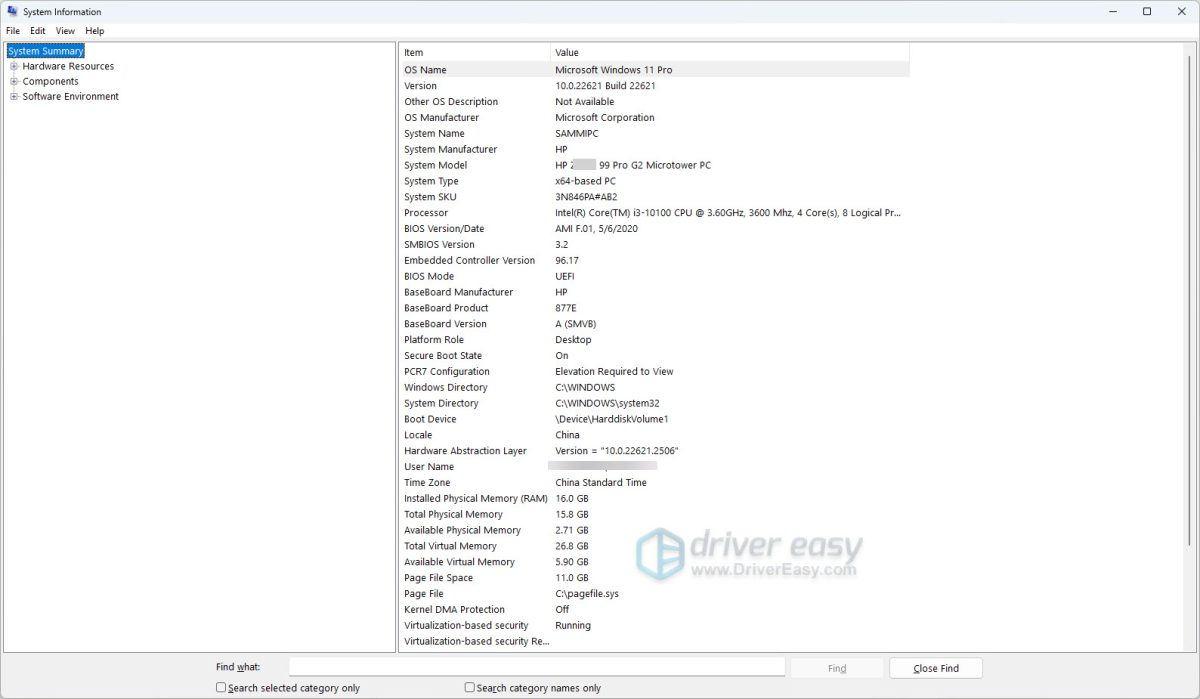
Task: Select the Software Environment tree item
Action: 70,97
